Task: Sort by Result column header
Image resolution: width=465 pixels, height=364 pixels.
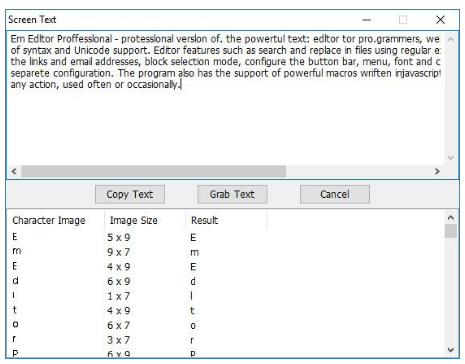Action: point(226,220)
